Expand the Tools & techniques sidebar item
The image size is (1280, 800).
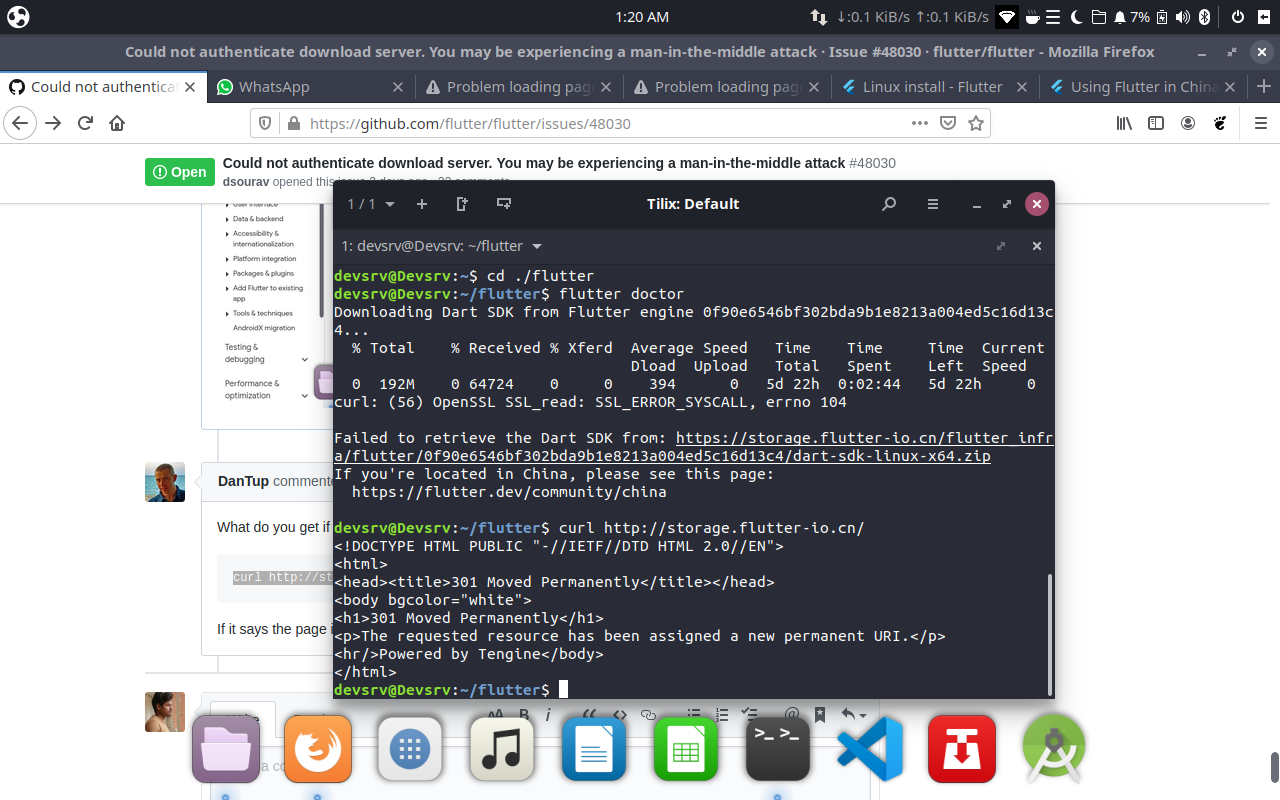227,313
